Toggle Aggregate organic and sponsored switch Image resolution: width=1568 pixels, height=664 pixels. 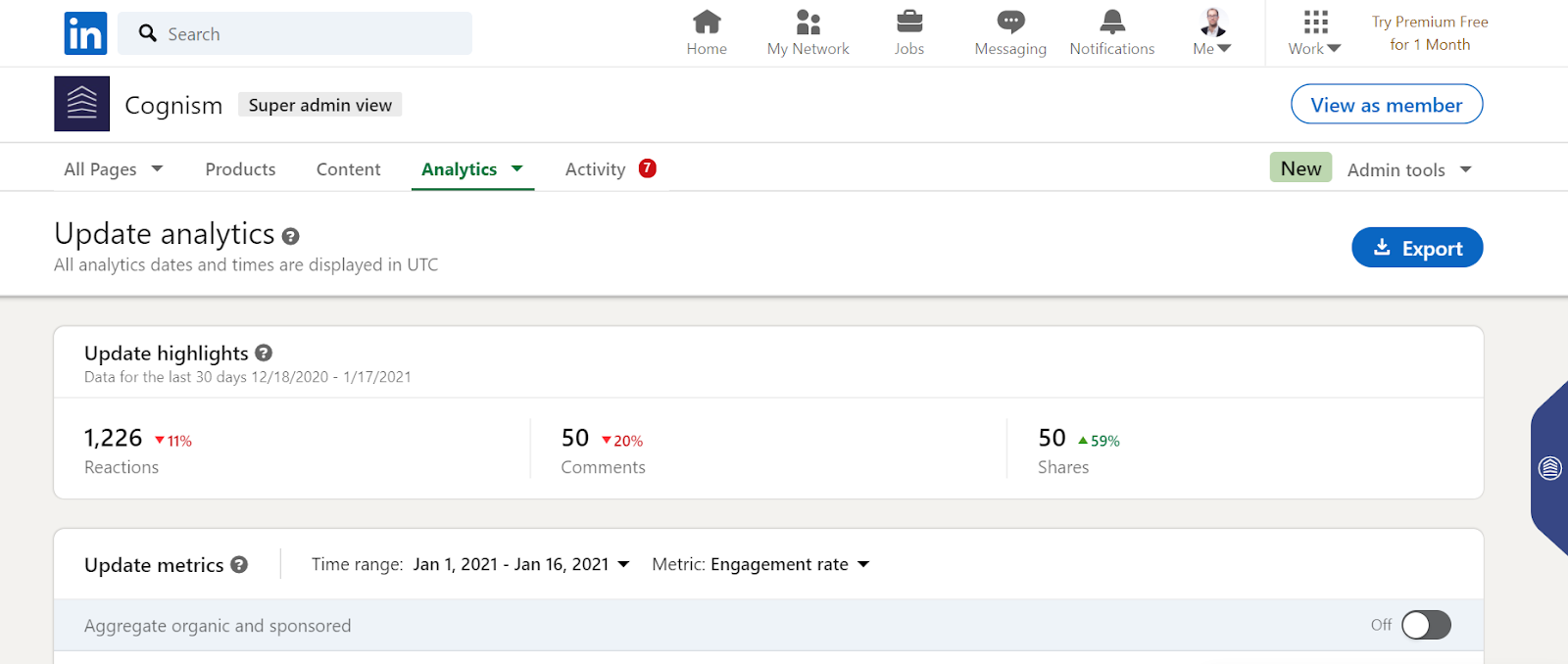click(x=1425, y=625)
